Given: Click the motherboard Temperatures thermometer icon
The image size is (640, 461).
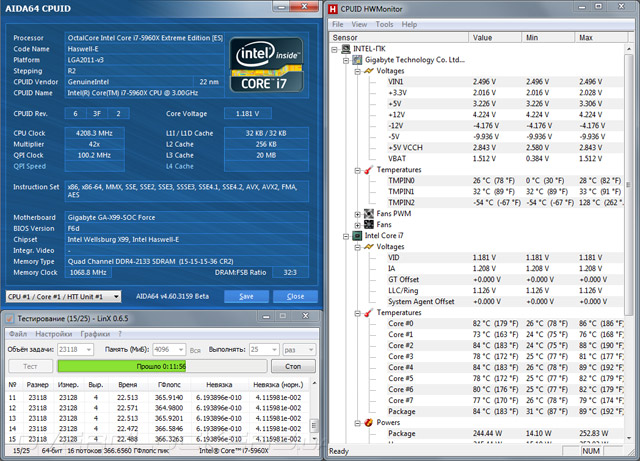Looking at the screenshot, I should tap(369, 169).
